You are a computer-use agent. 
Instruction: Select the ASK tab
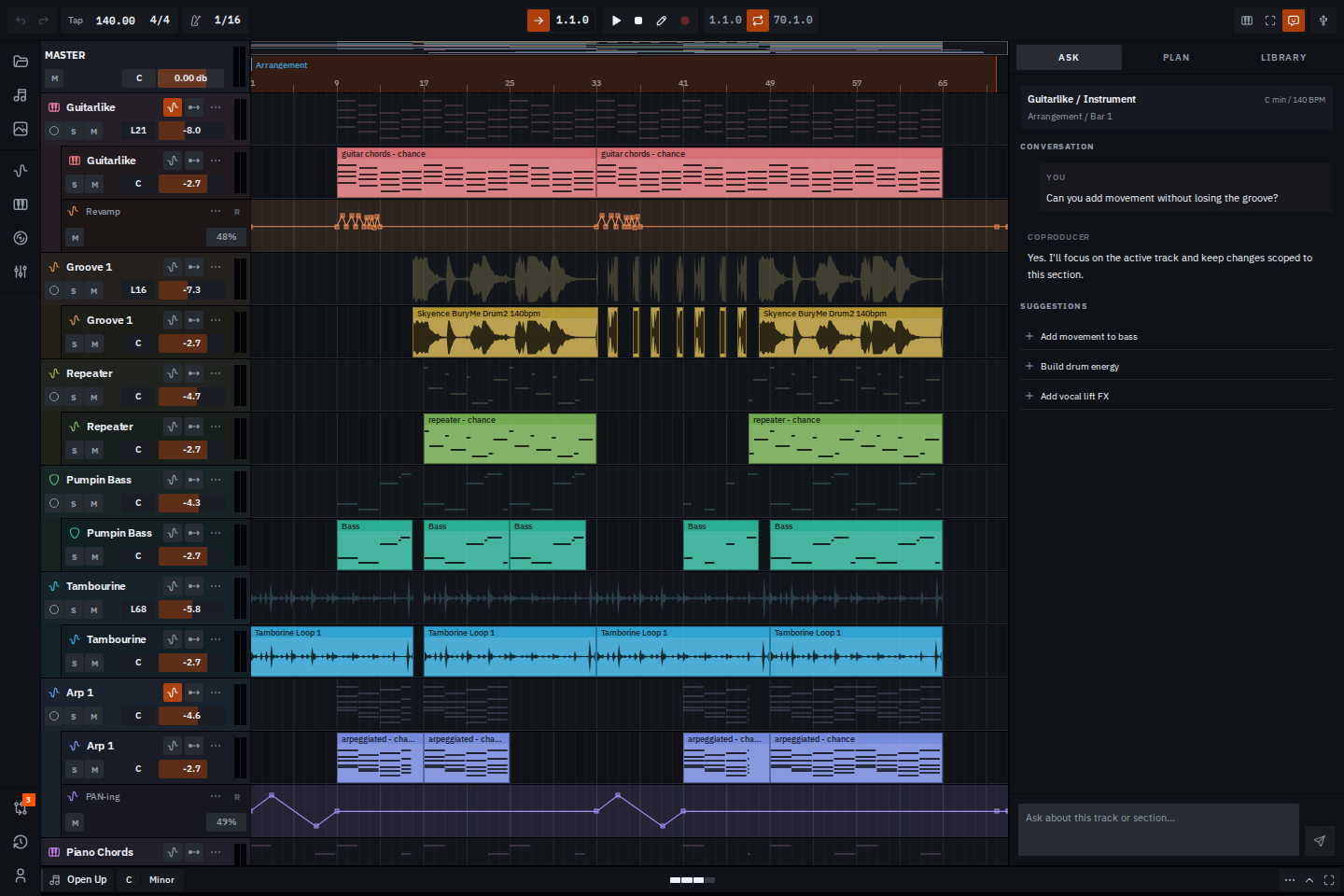click(x=1069, y=58)
